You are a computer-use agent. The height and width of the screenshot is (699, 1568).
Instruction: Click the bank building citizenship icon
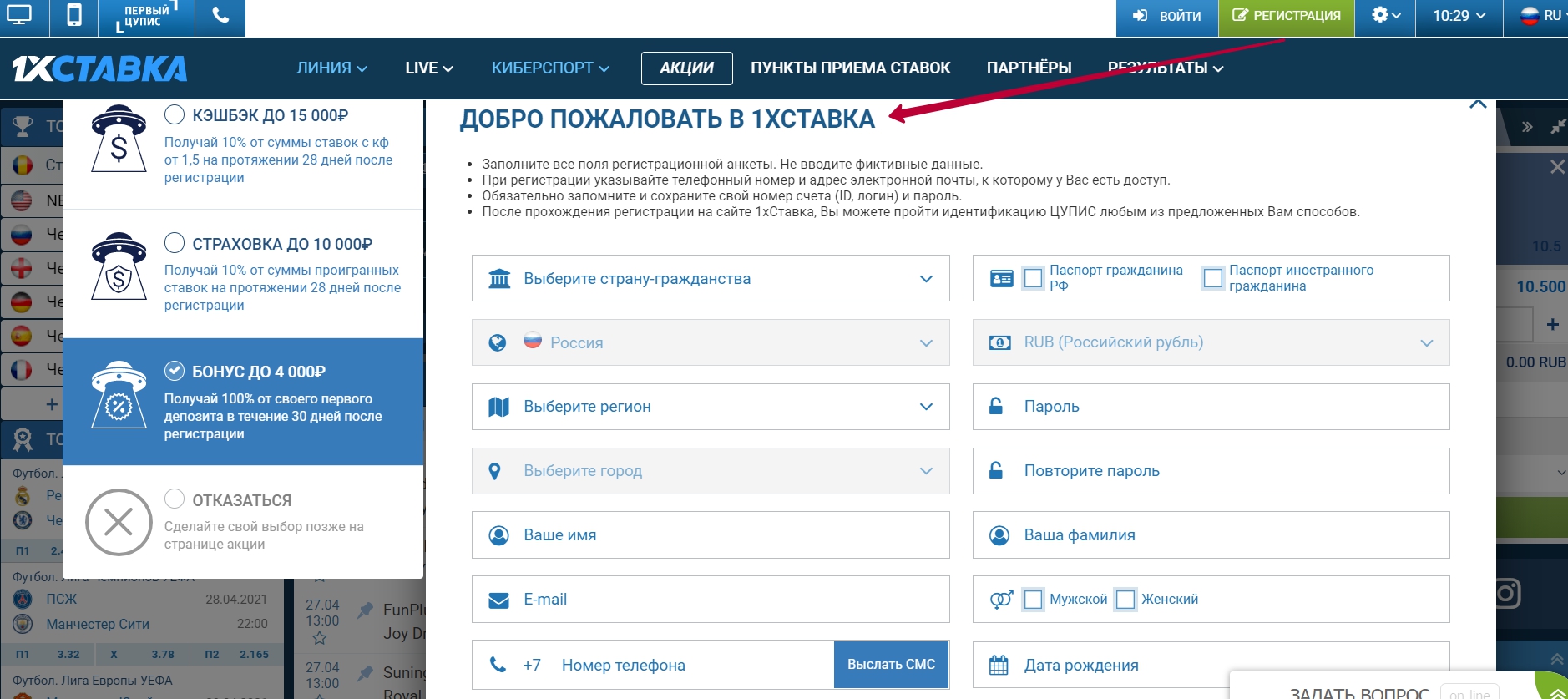coord(499,278)
